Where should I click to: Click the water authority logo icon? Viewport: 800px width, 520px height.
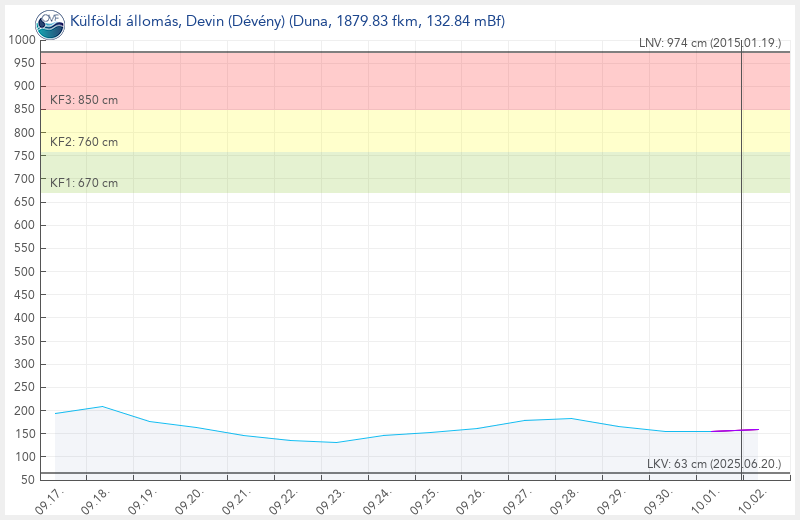click(48, 20)
